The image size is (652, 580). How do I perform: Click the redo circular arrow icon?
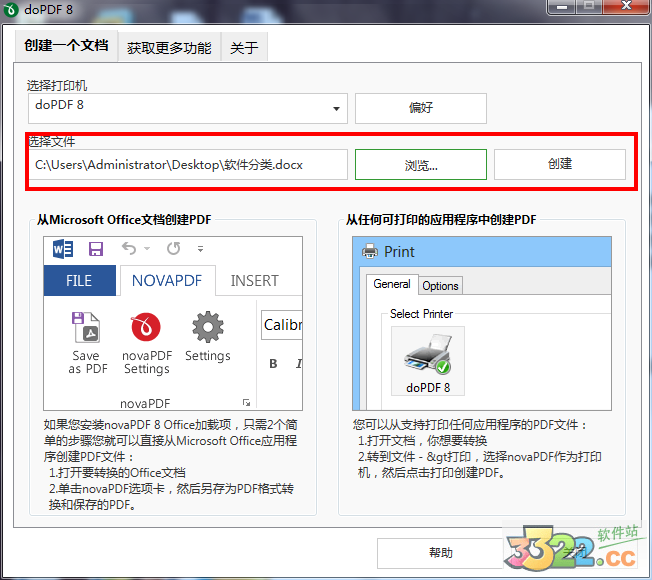173,249
